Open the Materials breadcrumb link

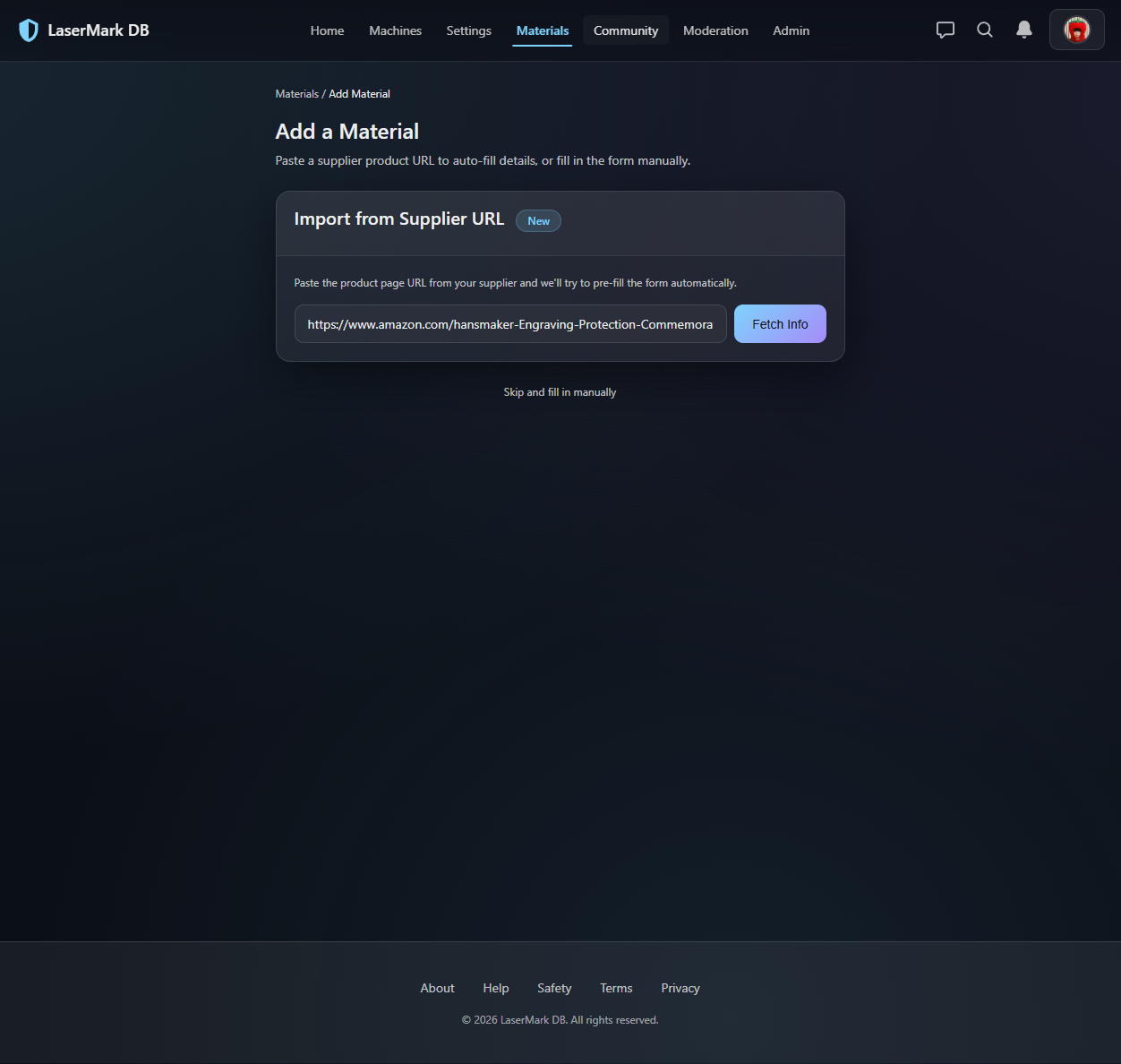click(x=296, y=93)
